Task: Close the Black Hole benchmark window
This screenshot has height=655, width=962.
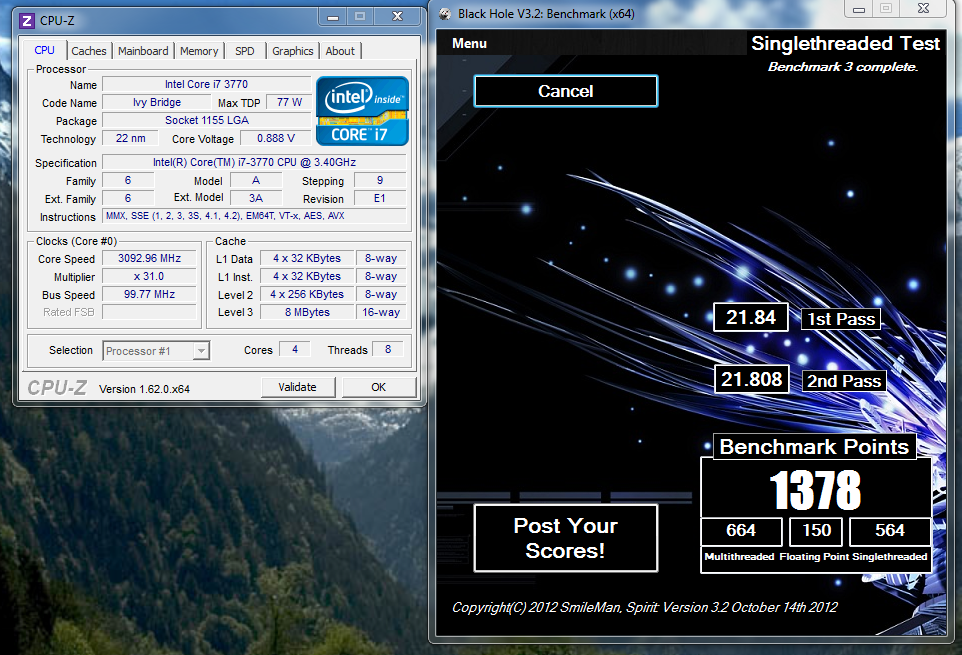Action: [923, 9]
